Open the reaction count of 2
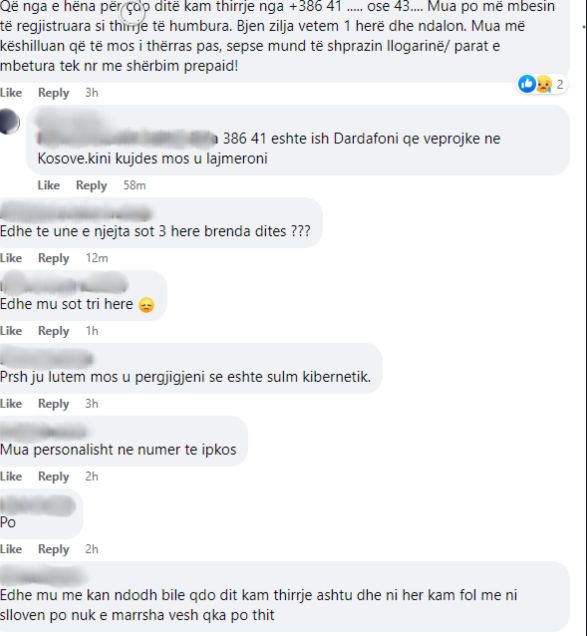 [560, 84]
